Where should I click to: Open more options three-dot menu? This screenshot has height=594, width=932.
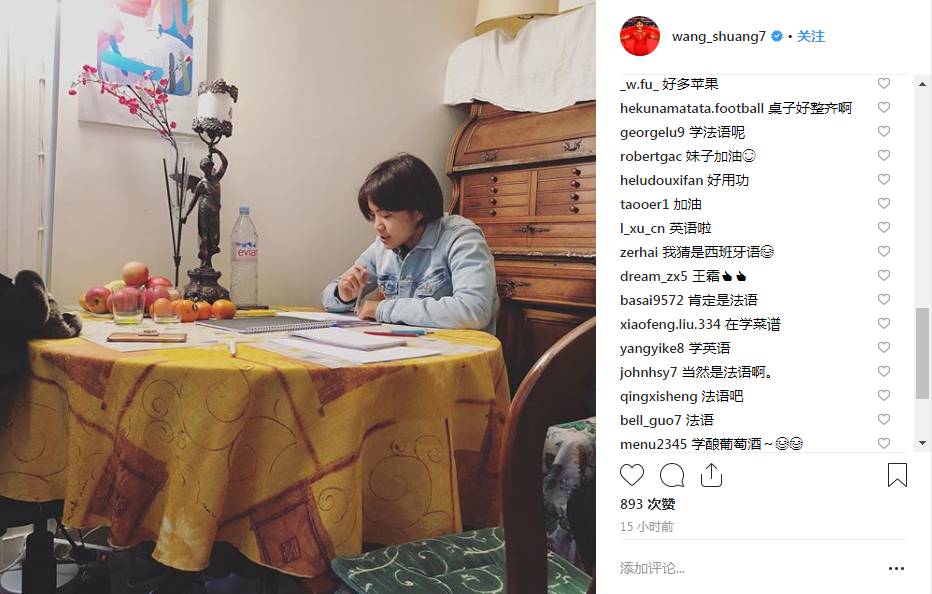click(896, 569)
